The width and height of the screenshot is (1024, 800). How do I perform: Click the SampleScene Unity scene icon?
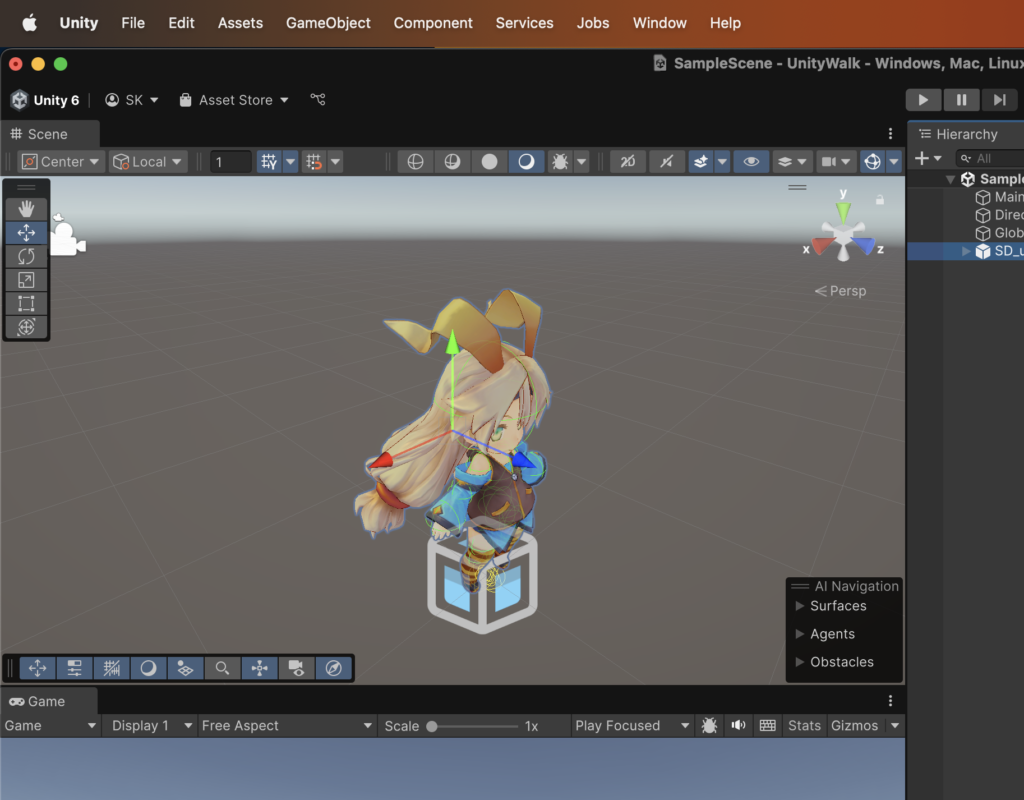point(968,179)
